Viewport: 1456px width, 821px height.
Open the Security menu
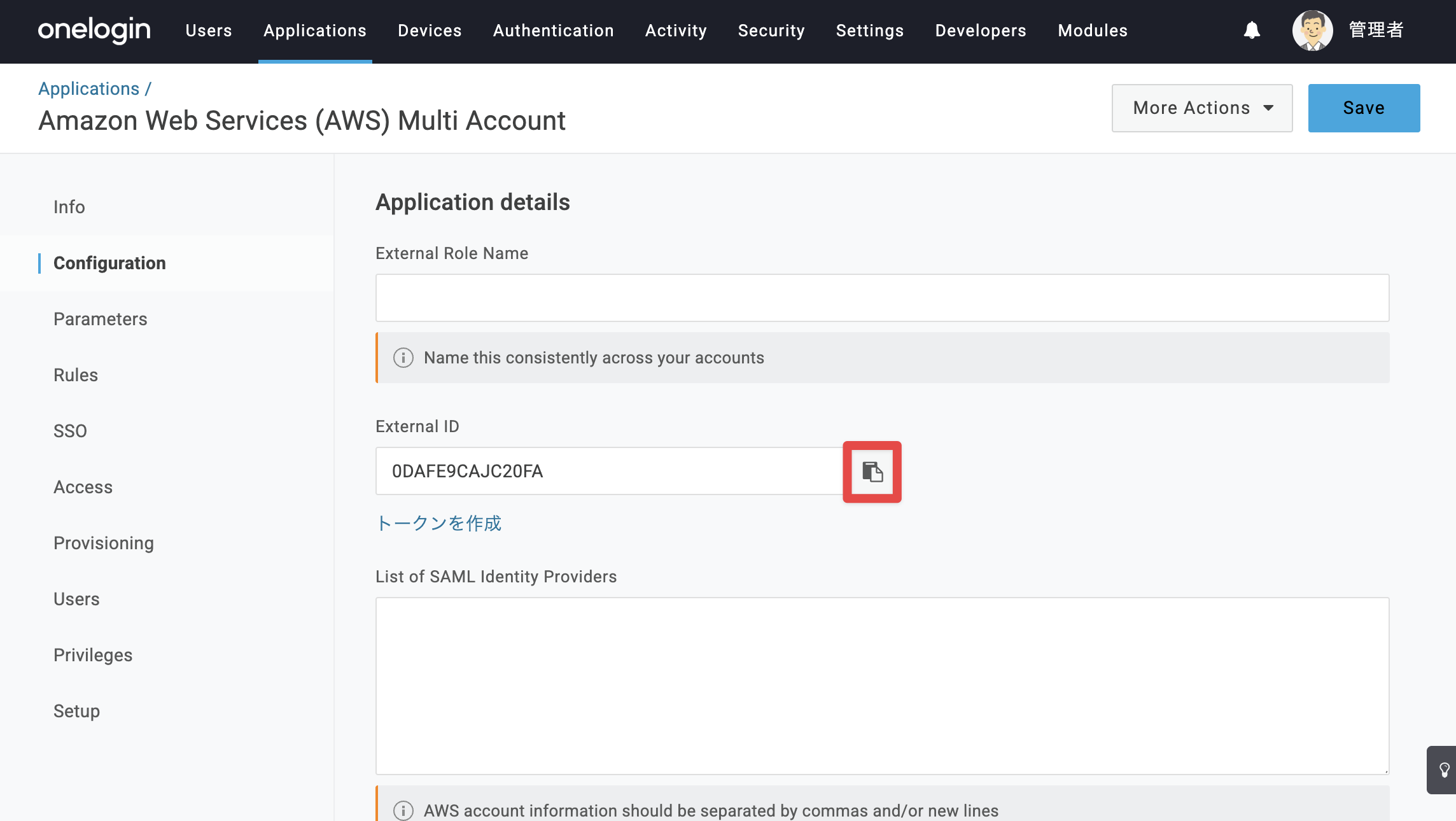point(771,31)
